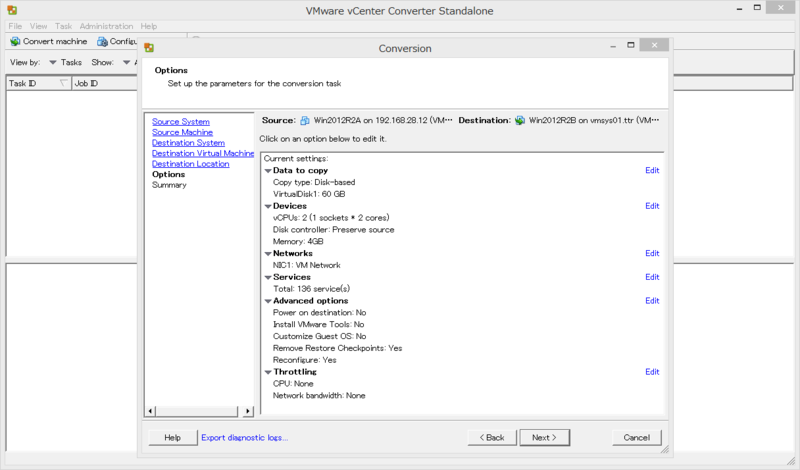The image size is (800, 470).
Task: Click the Task ID column header
Action: click(39, 83)
